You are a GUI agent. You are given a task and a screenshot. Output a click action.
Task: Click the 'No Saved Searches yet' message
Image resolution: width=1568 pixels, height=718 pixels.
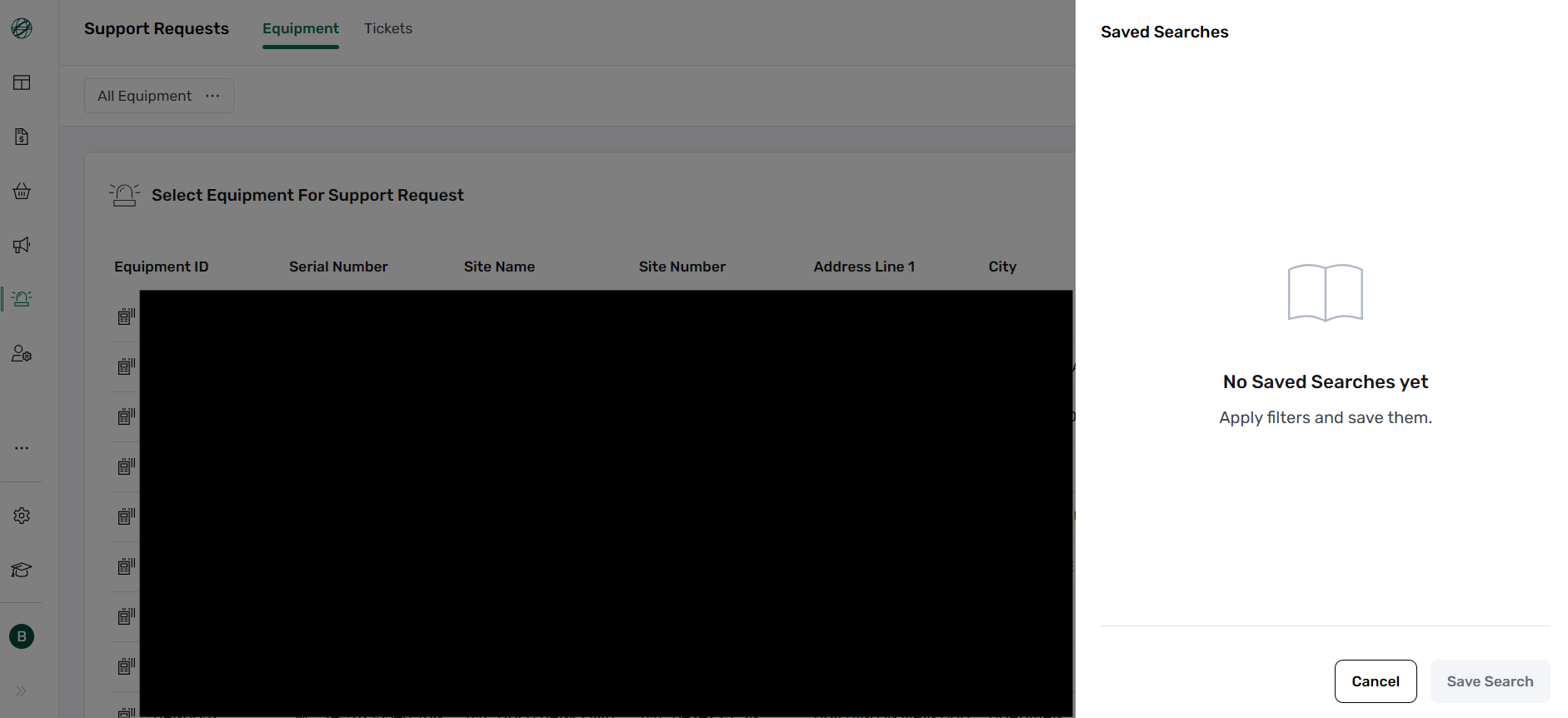[x=1326, y=381]
